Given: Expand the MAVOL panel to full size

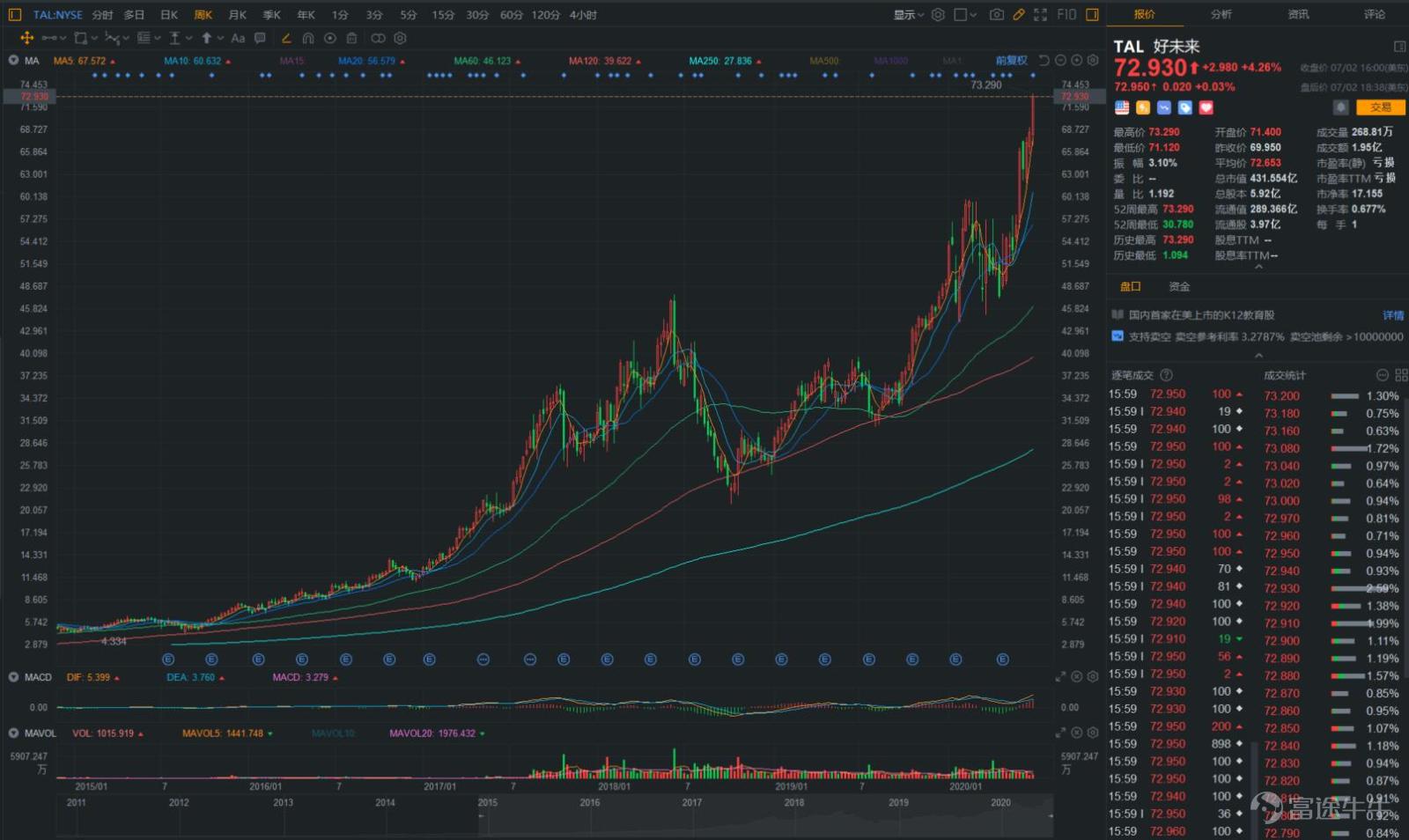Looking at the screenshot, I should (1061, 733).
